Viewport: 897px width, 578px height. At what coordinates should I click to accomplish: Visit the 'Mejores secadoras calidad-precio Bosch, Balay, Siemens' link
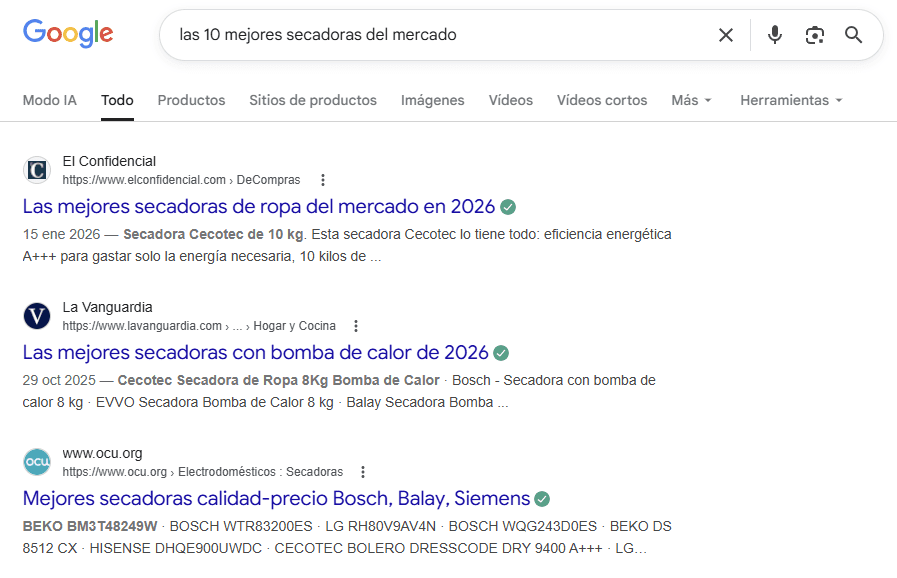pyautogui.click(x=273, y=497)
